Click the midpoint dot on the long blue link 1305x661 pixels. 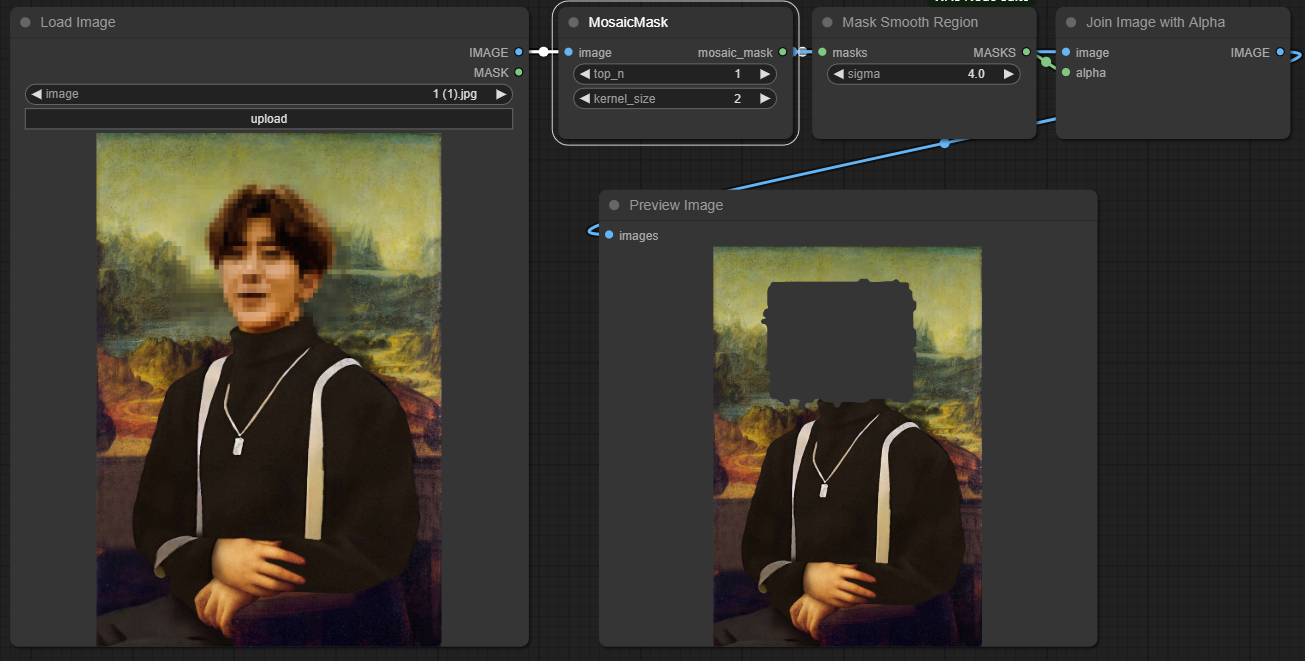coord(944,144)
